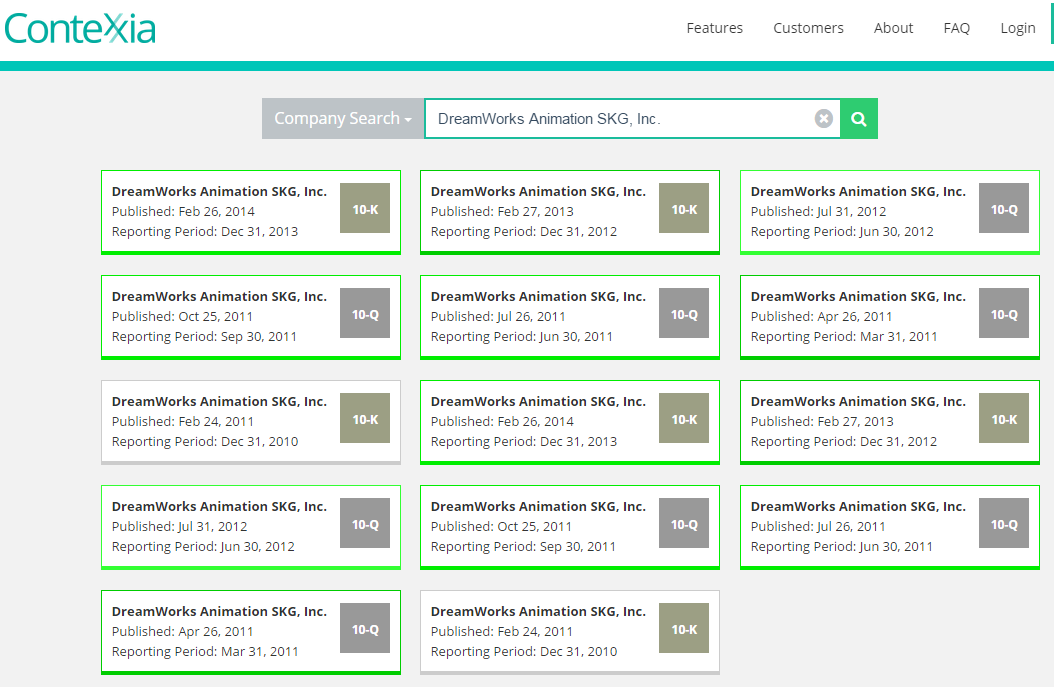
Task: Click the 10-Q badge on the second Oct 25, 2011 card
Action: tap(684, 523)
